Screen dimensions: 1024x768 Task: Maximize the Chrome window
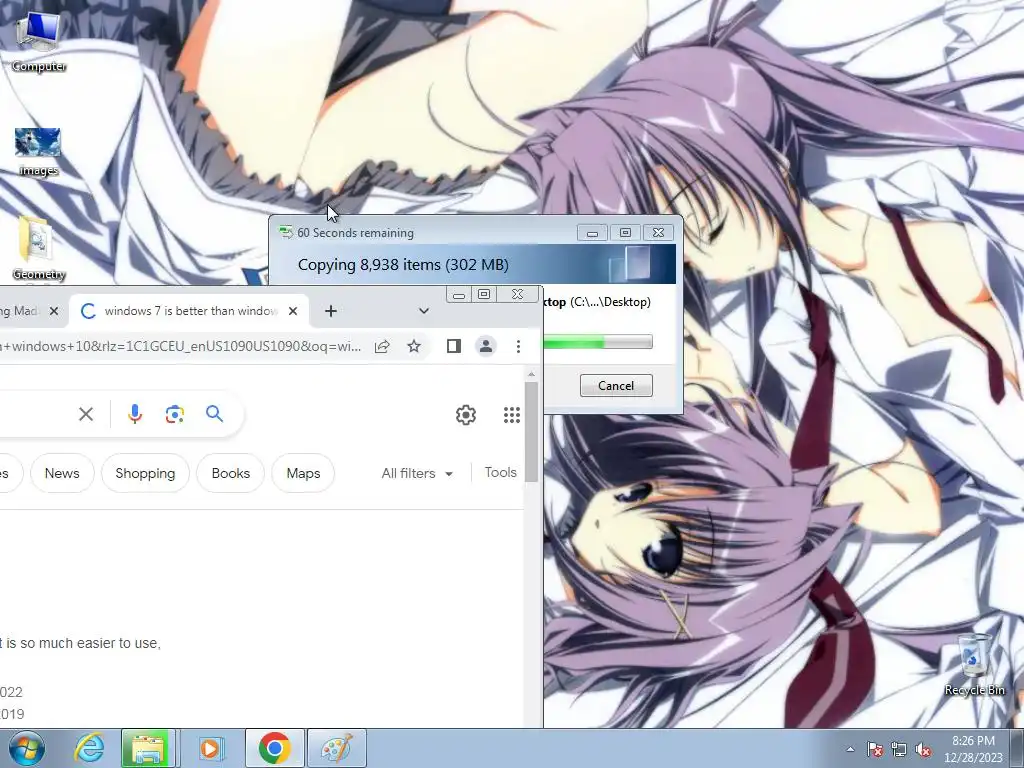tap(484, 295)
